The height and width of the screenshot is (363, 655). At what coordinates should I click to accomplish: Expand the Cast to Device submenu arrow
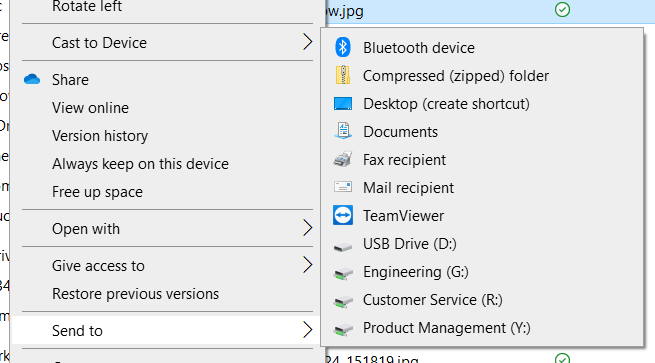pos(307,42)
